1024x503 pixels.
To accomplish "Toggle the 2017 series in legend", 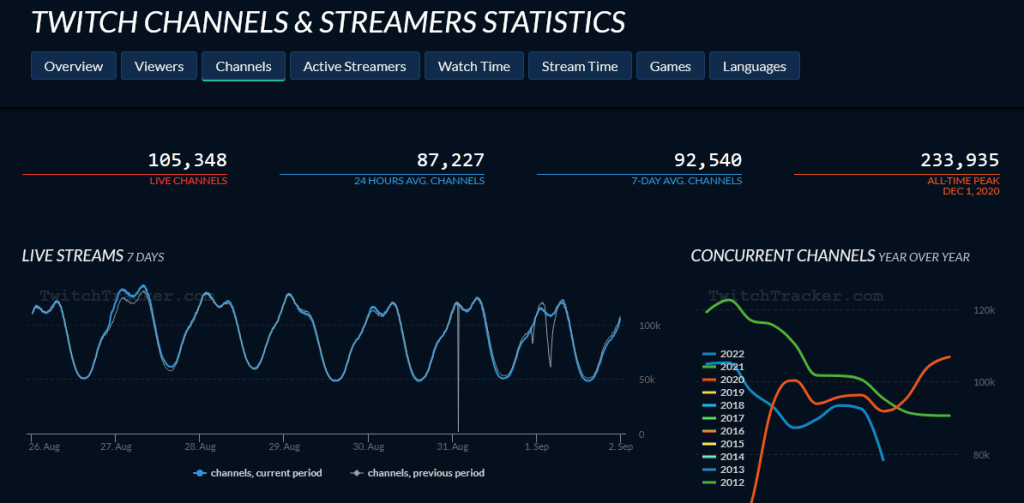I will pyautogui.click(x=724, y=418).
